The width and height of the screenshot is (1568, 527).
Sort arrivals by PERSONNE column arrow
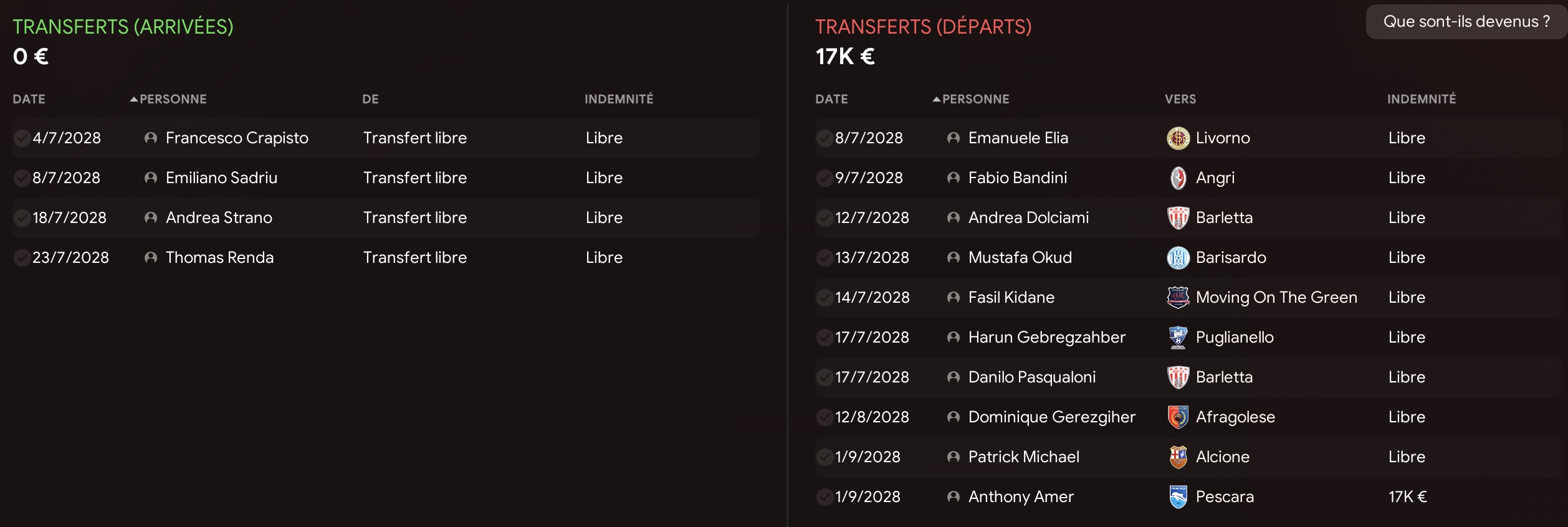pos(134,99)
